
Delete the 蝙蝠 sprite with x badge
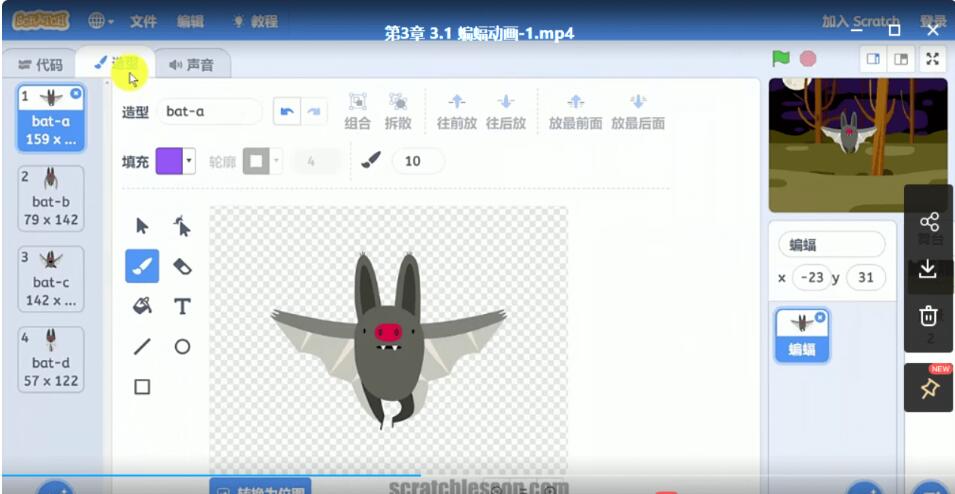(x=820, y=317)
